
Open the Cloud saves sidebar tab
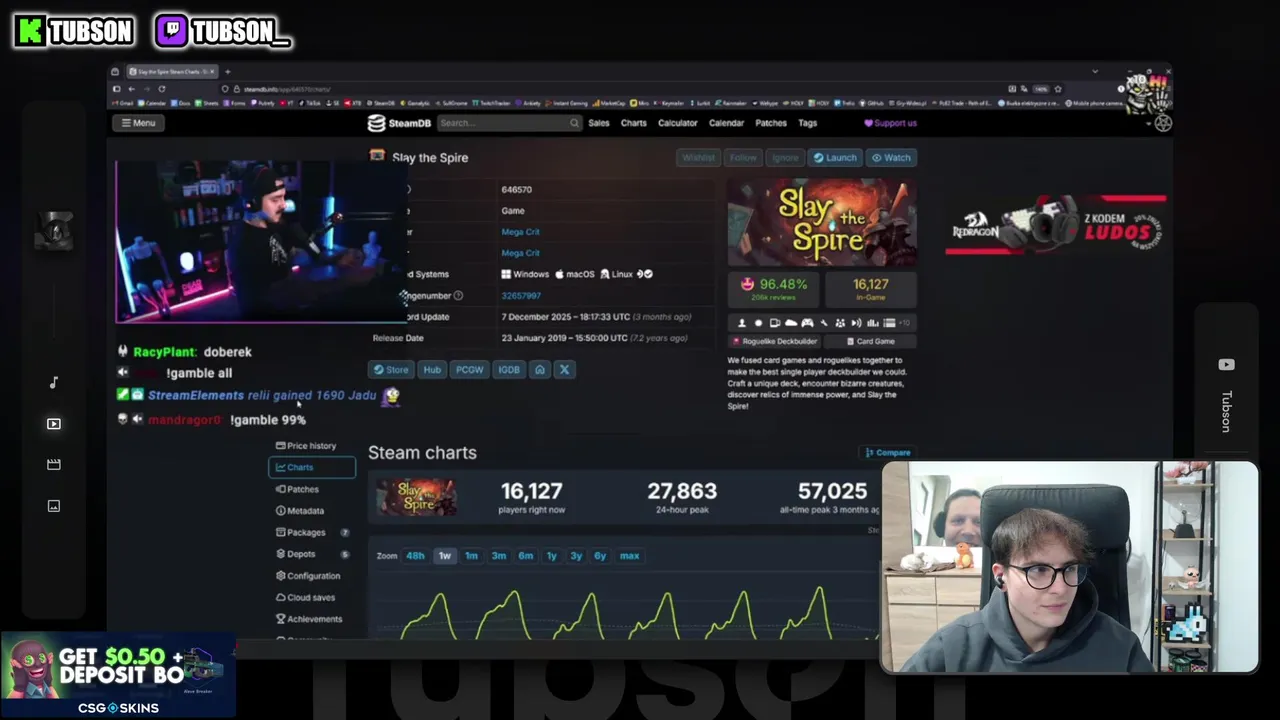point(311,598)
